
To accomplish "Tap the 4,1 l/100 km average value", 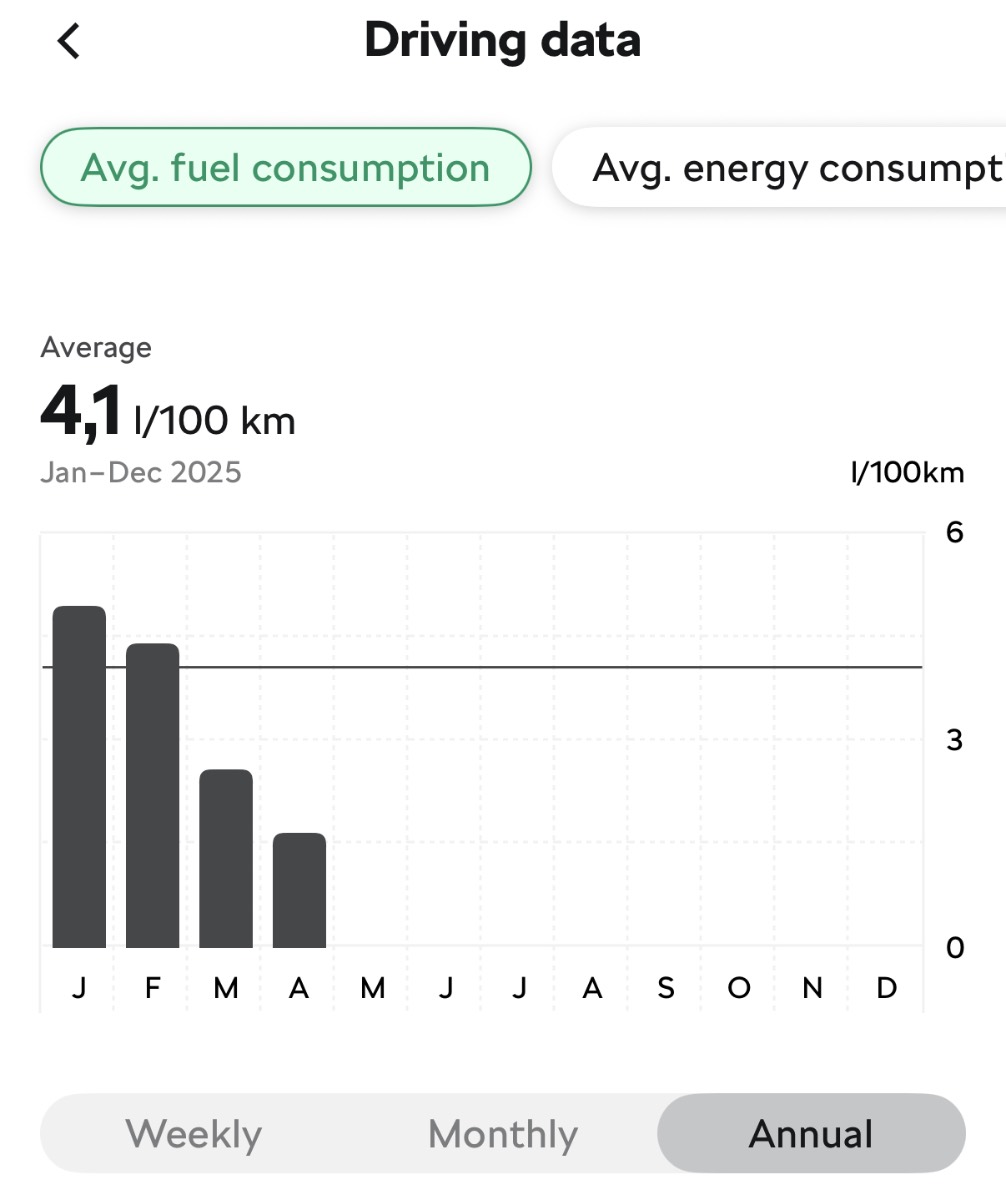I will coord(168,413).
